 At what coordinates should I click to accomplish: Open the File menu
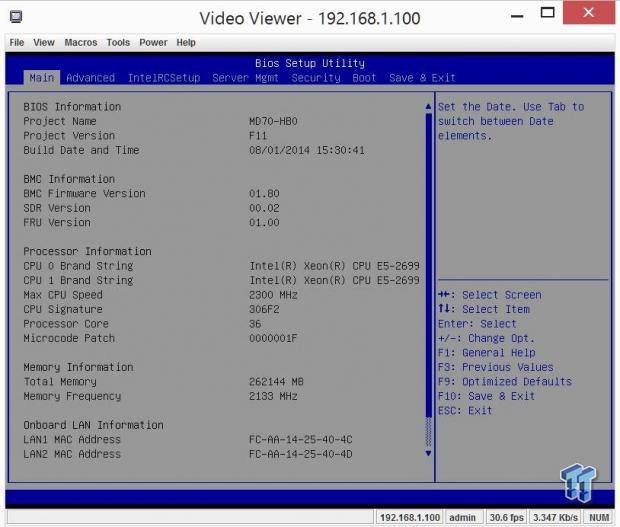[17, 42]
